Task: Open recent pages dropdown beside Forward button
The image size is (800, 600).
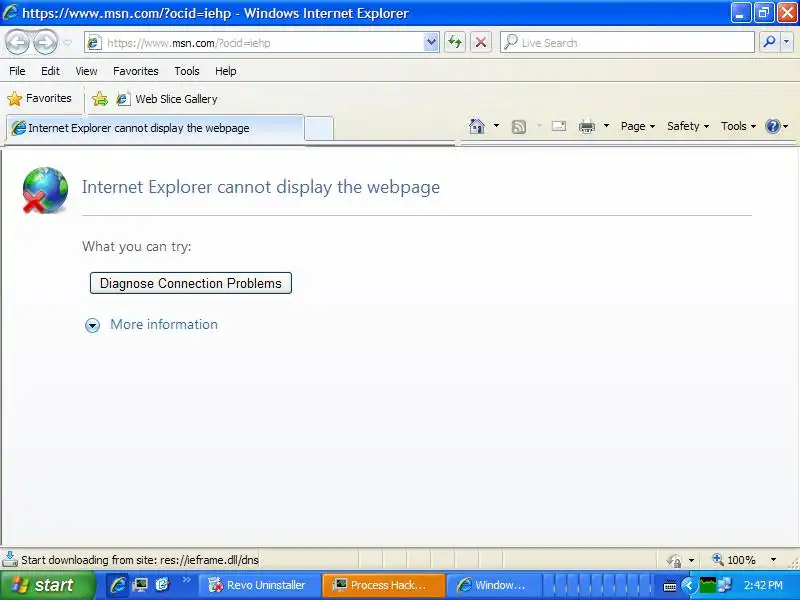Action: click(x=67, y=43)
